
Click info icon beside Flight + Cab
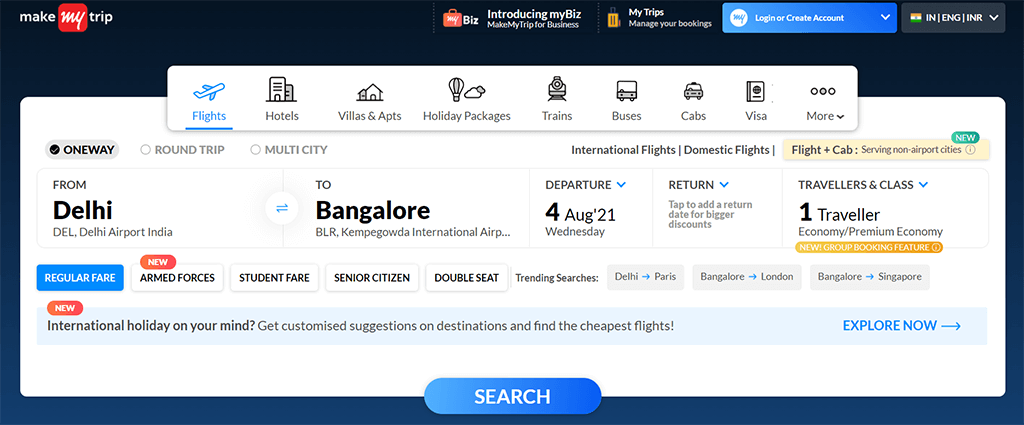(970, 150)
